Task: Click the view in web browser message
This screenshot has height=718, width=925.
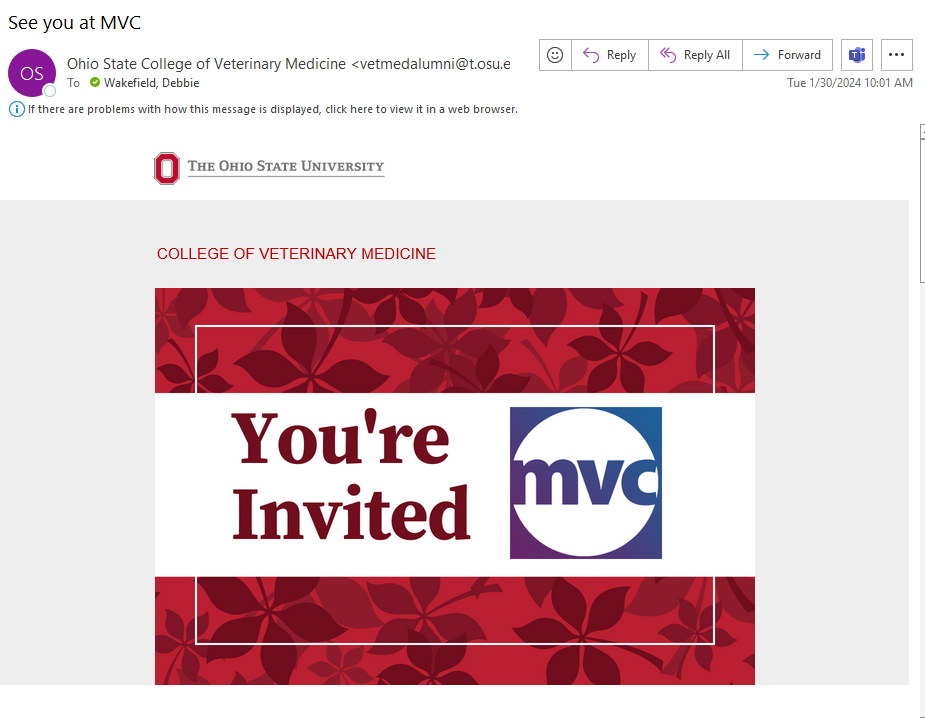Action: click(x=272, y=109)
